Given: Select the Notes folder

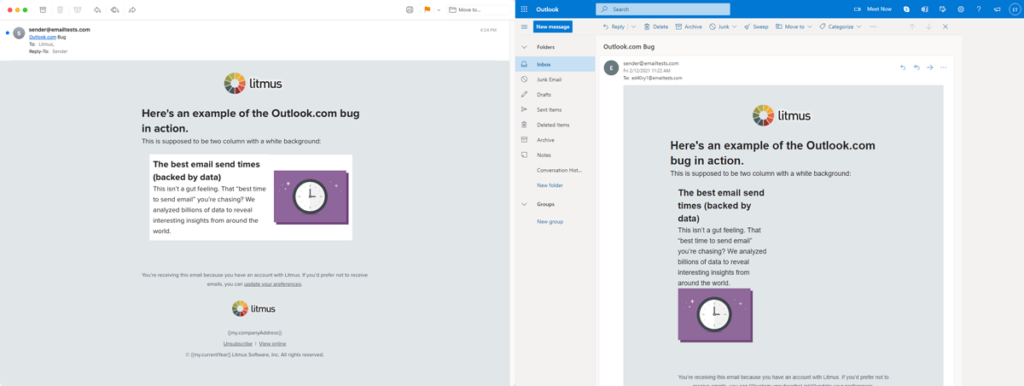Looking at the screenshot, I should (x=555, y=155).
